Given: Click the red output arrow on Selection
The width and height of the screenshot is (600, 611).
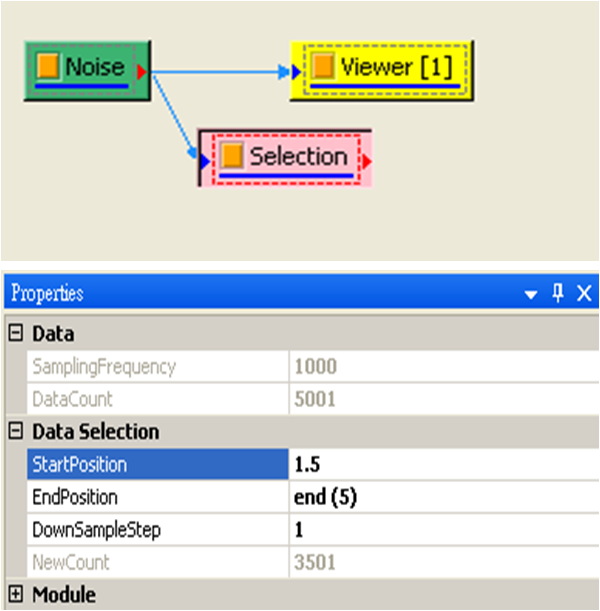Looking at the screenshot, I should coord(366,160).
